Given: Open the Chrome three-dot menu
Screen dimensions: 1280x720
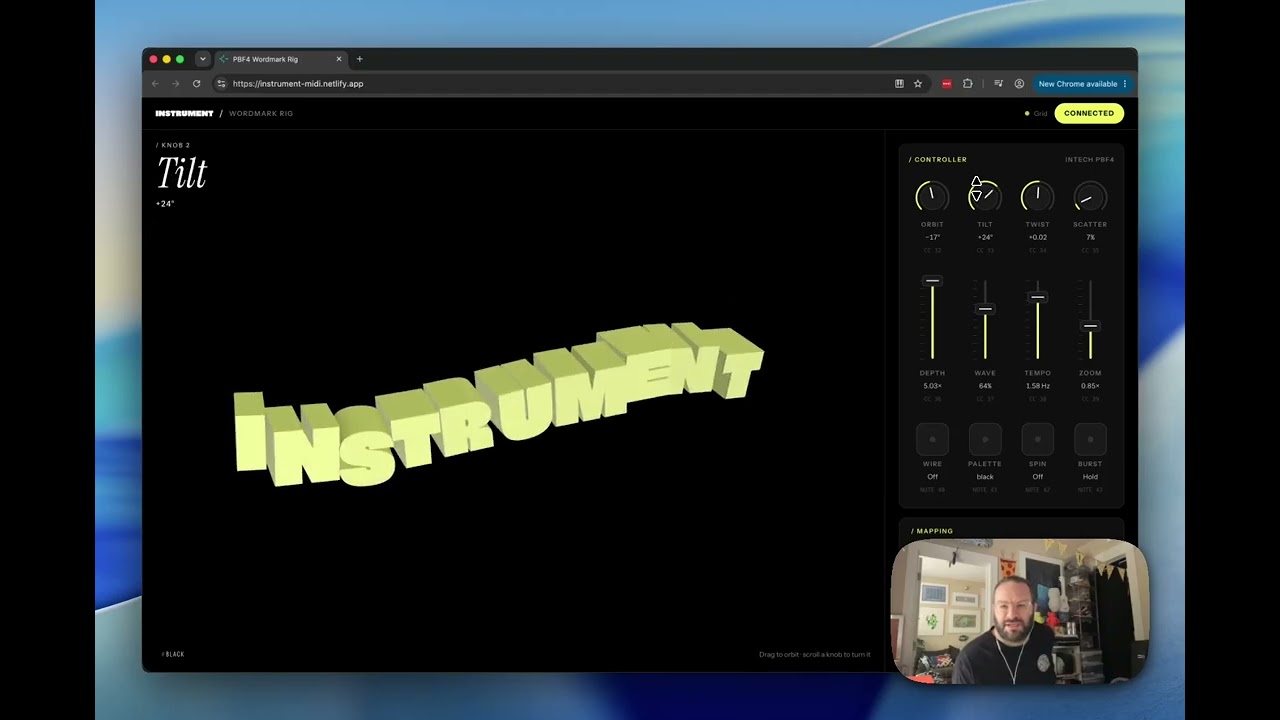Looking at the screenshot, I should coord(1125,84).
